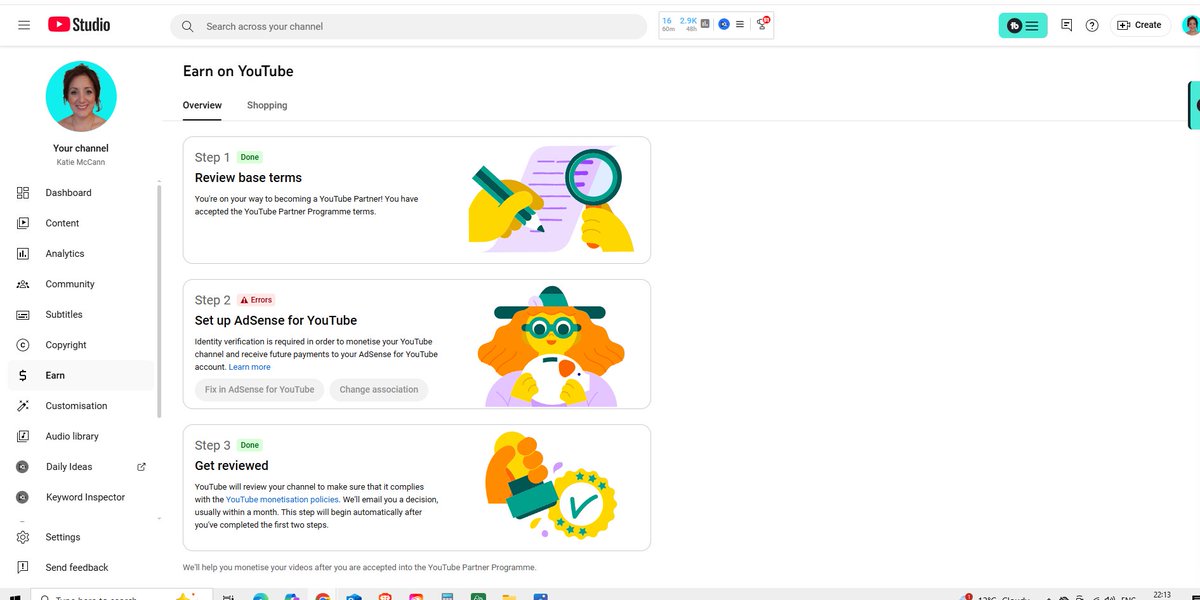Screen dimensions: 1200x600
Task: Click the 2.9K 48h vidIQ stat
Action: coord(689,24)
